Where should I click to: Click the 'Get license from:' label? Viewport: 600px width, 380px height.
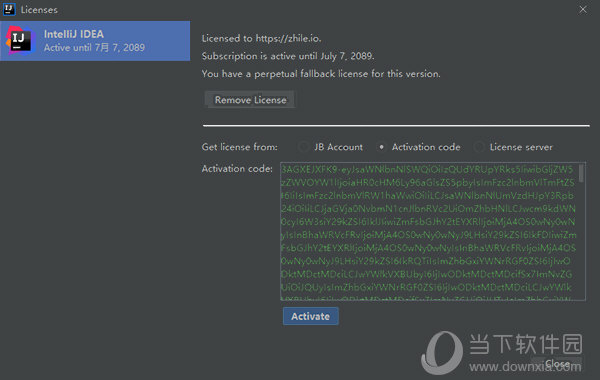pyautogui.click(x=240, y=147)
